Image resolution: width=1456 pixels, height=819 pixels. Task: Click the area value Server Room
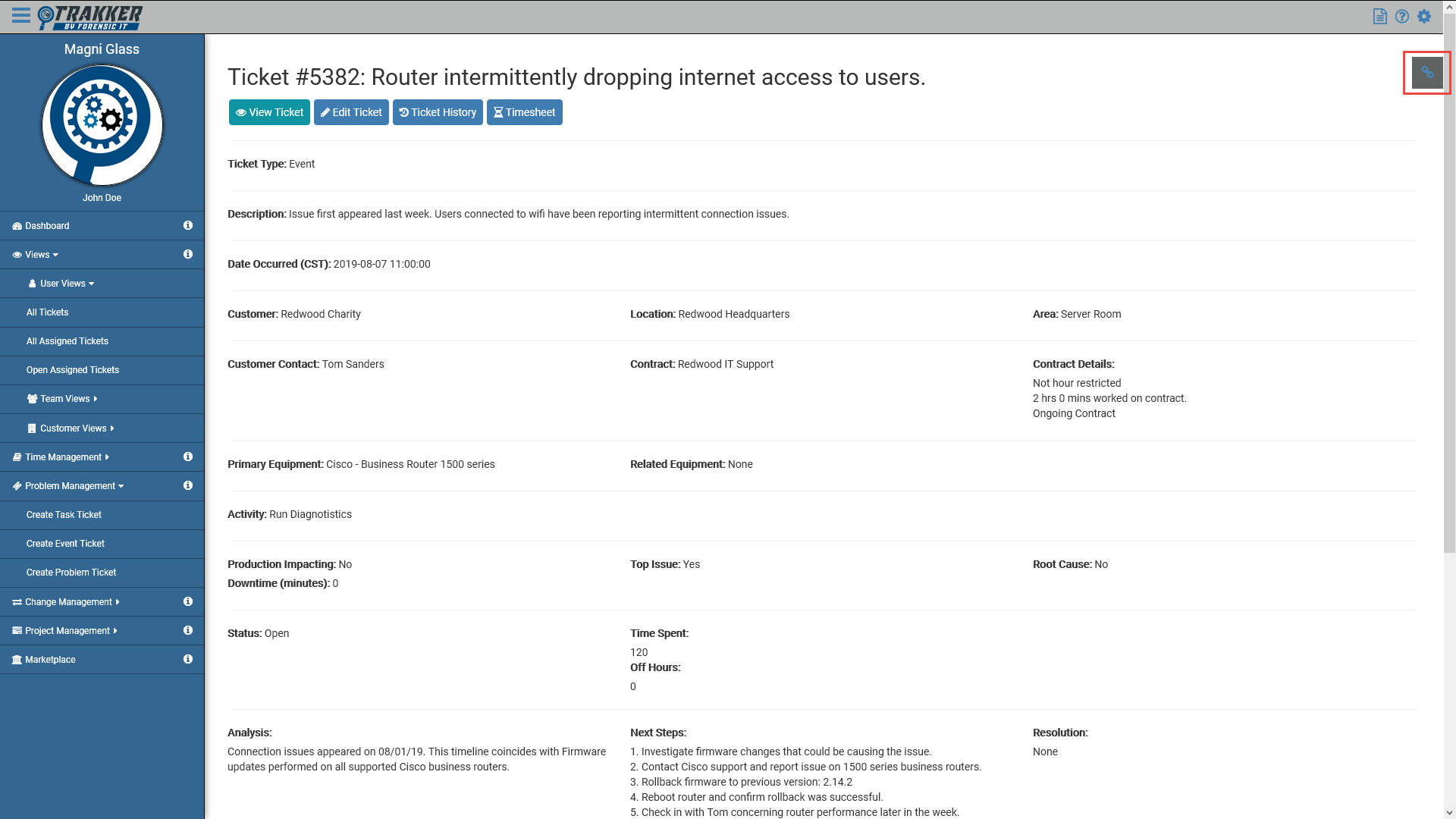click(1090, 314)
